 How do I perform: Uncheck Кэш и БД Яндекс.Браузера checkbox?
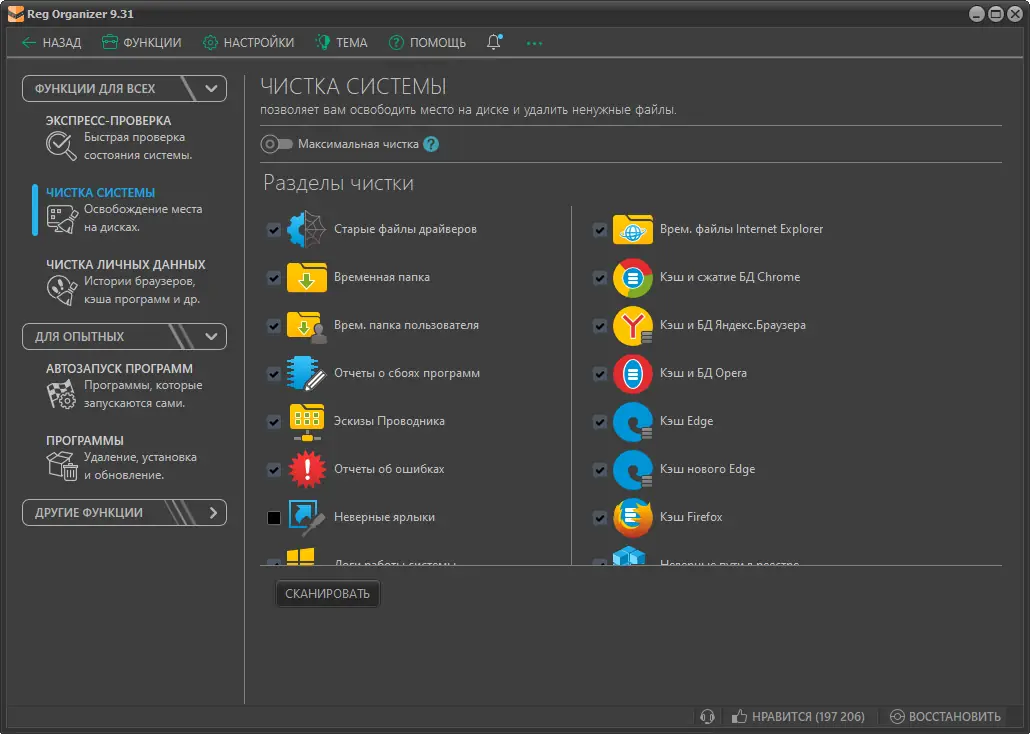[x=600, y=326]
